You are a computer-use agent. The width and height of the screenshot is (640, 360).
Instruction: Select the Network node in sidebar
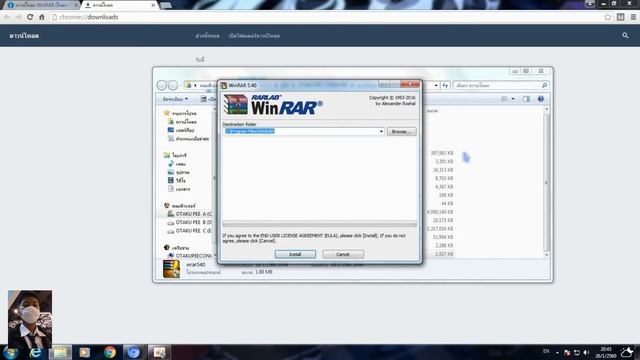(x=176, y=248)
